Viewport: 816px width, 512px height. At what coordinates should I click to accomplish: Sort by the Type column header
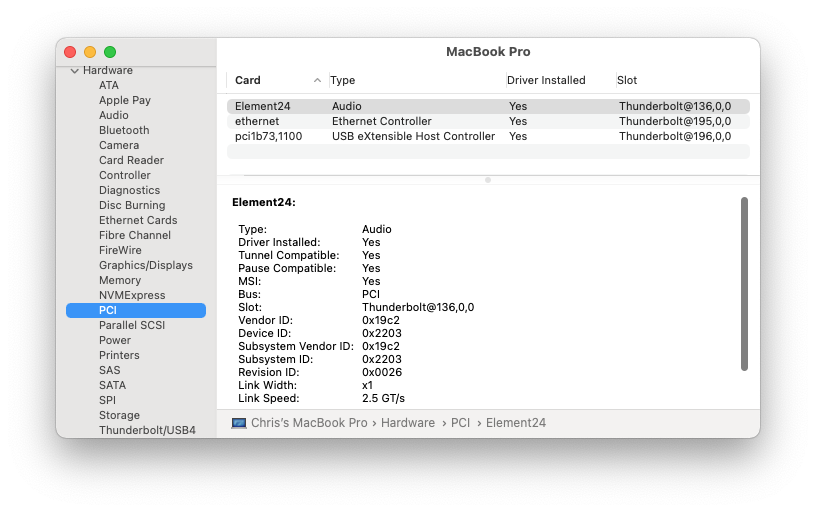coord(342,80)
